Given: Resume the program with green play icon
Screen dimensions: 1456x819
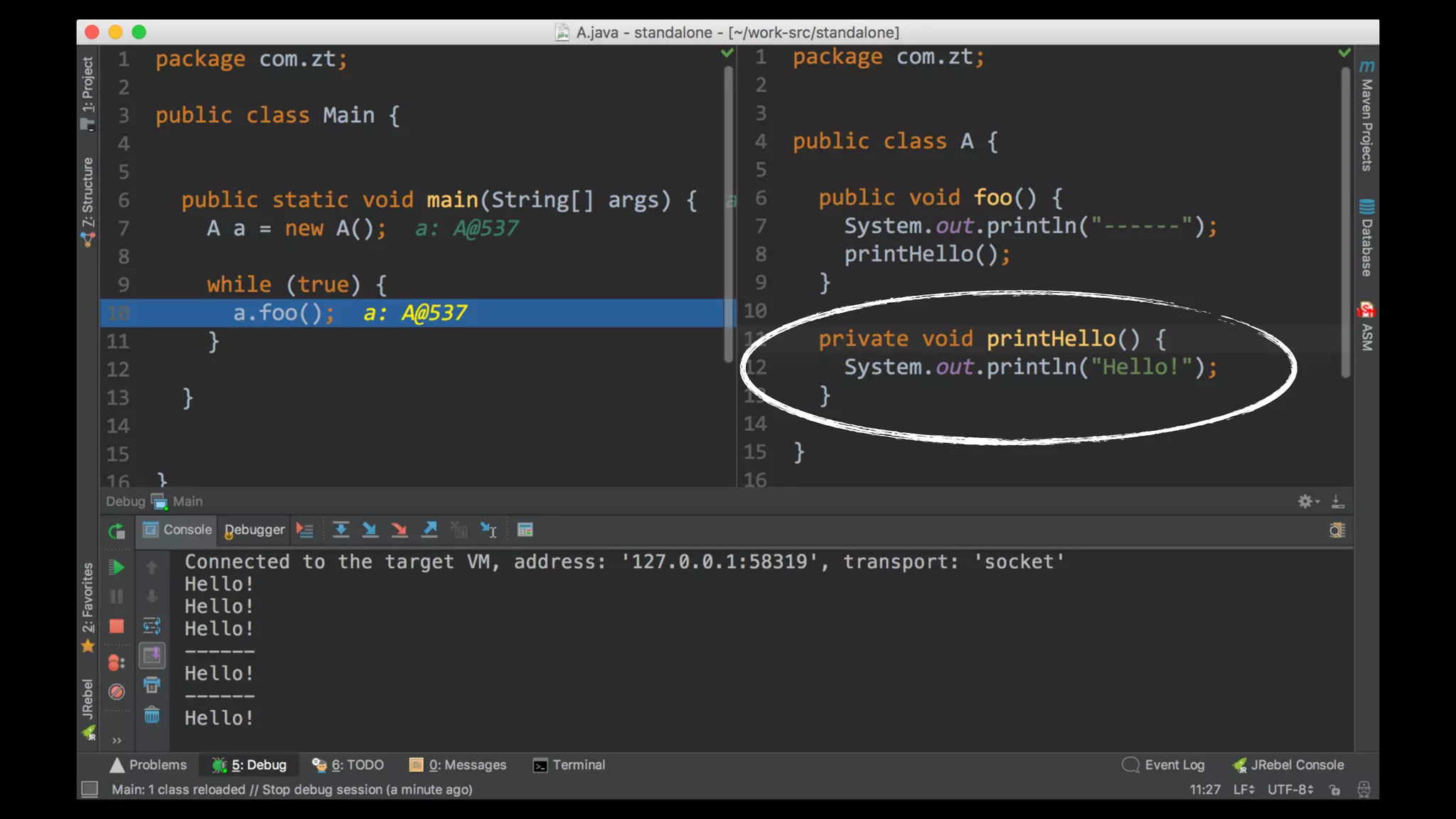Looking at the screenshot, I should (117, 567).
